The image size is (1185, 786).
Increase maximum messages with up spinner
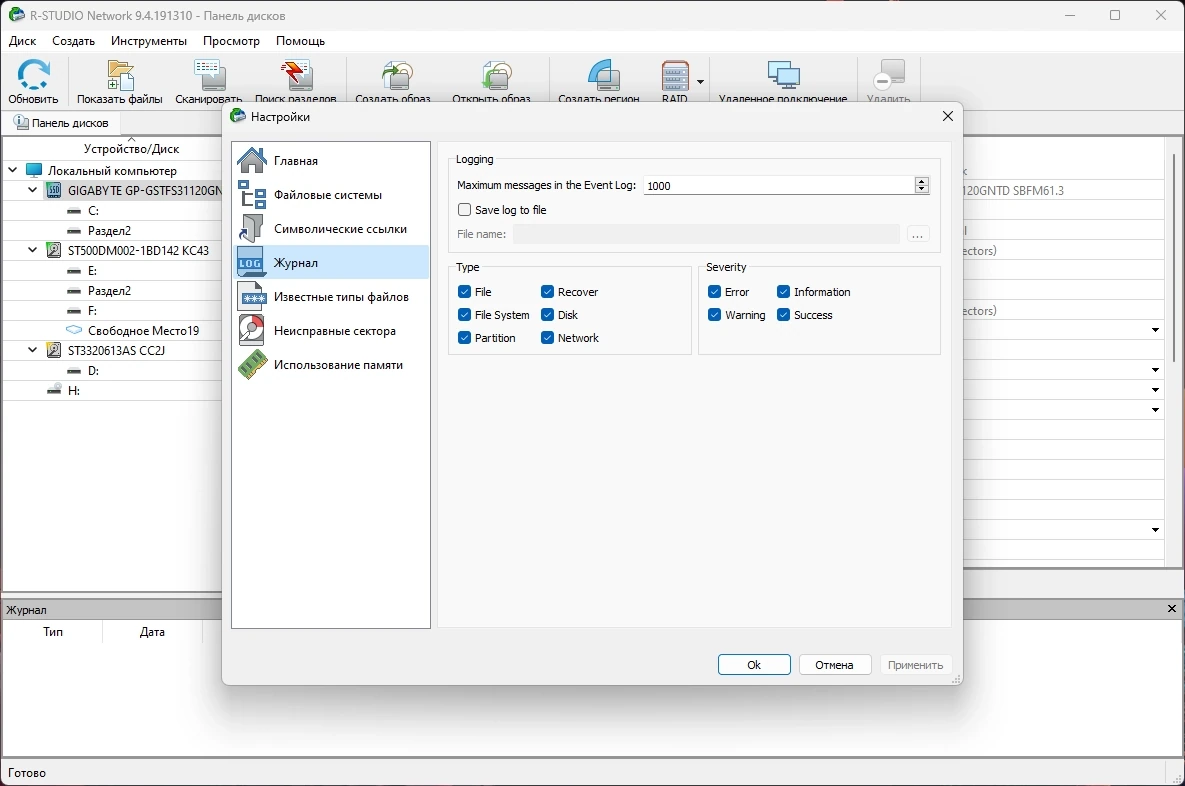[921, 181]
